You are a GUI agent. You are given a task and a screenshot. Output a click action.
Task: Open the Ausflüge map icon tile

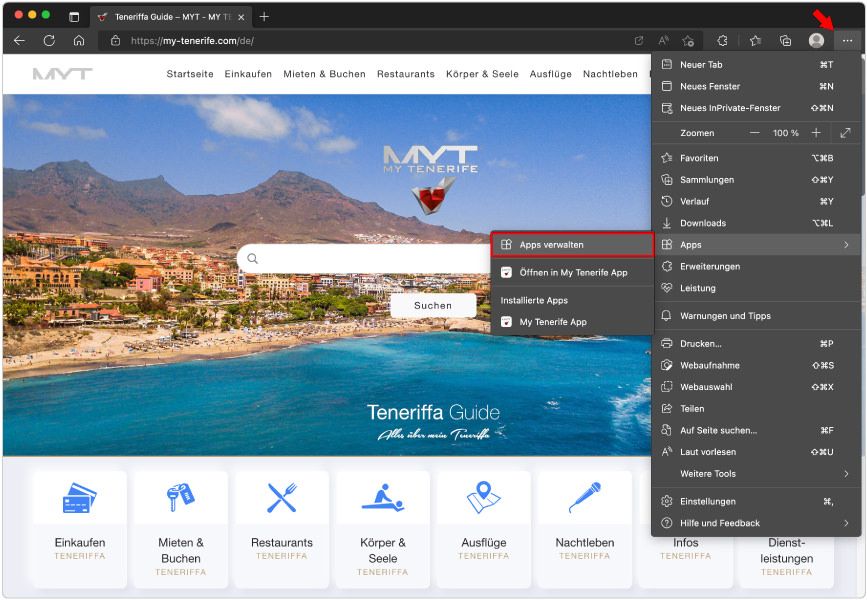[483, 497]
